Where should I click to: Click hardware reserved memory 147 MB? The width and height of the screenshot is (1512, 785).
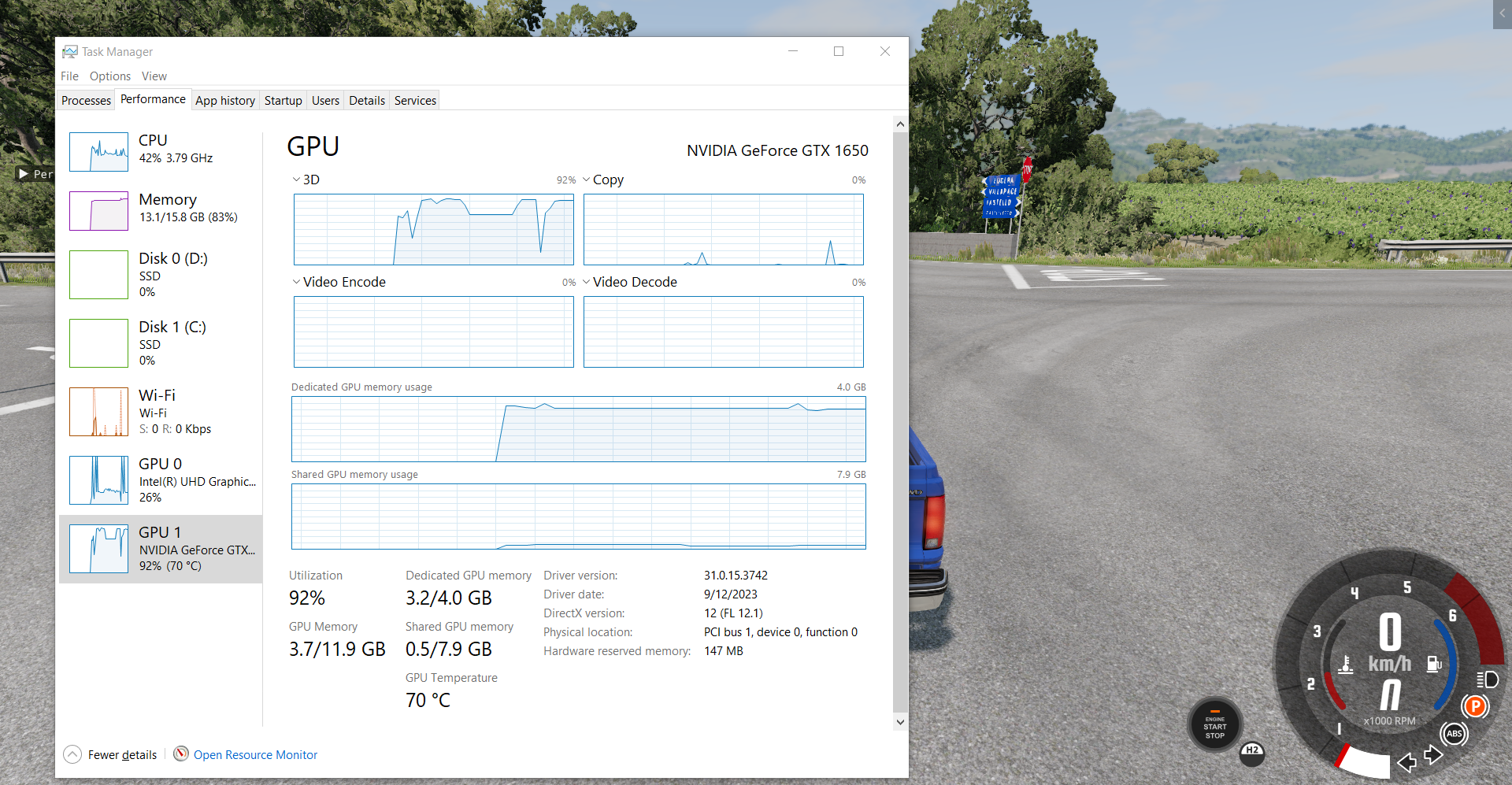pos(724,651)
